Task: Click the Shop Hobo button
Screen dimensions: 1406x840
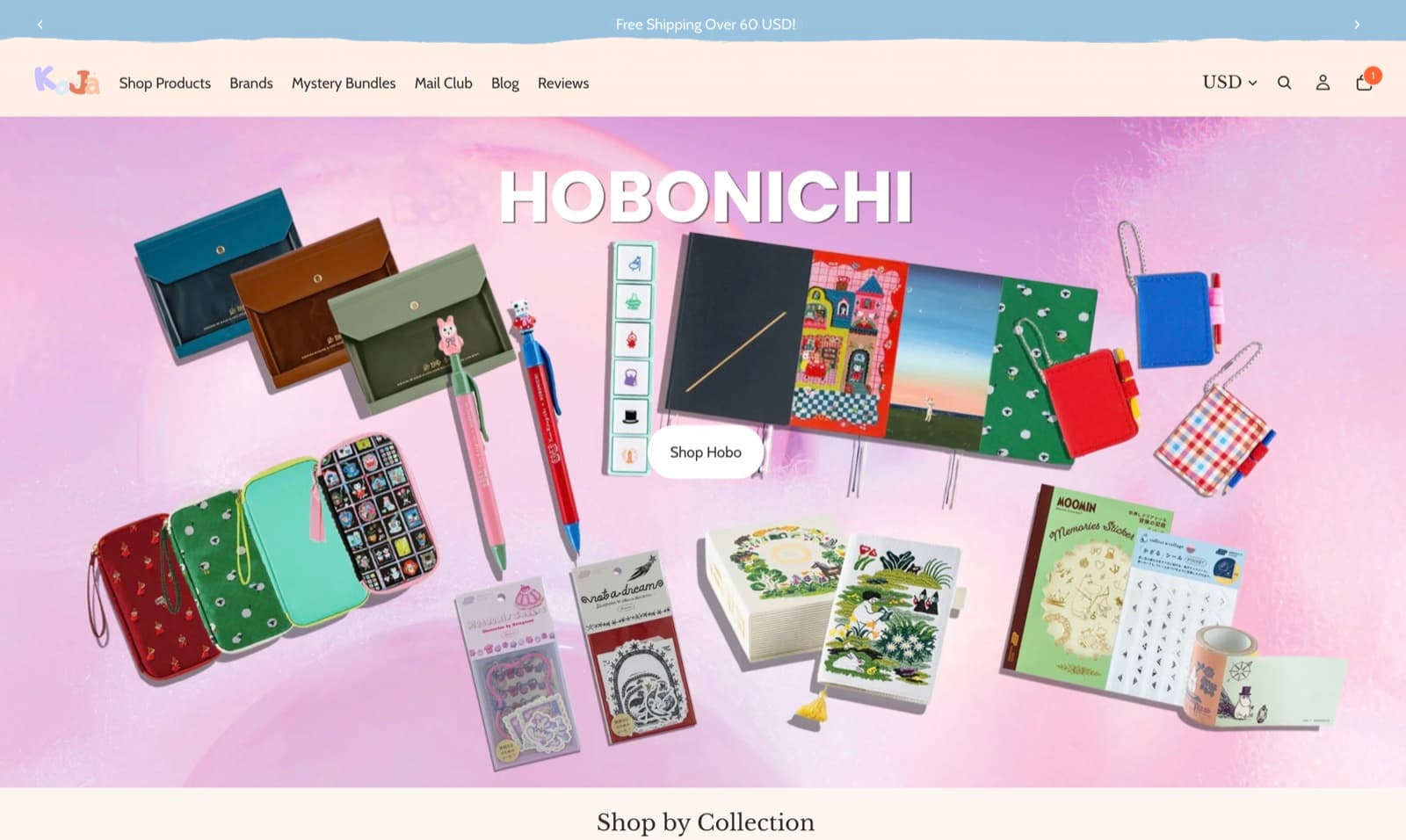Action: pyautogui.click(x=706, y=453)
